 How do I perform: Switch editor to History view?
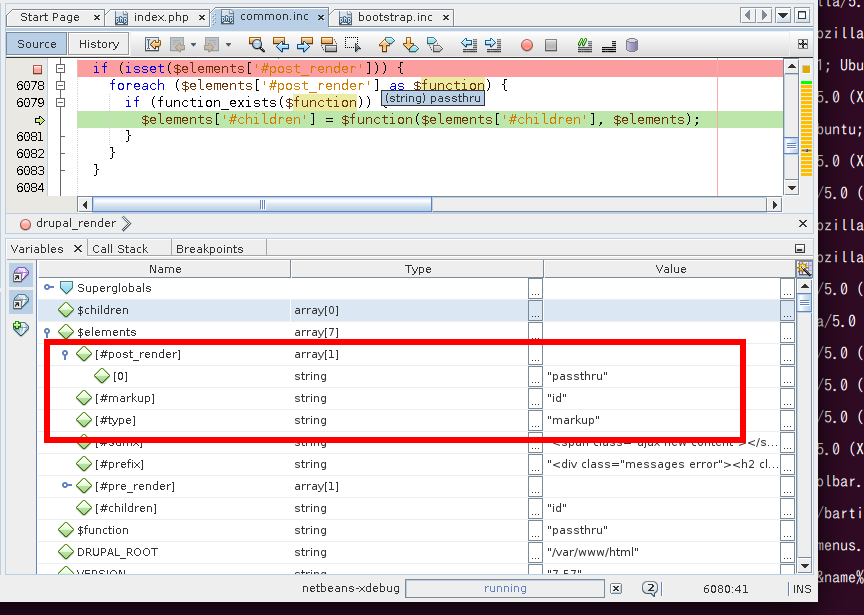point(99,44)
